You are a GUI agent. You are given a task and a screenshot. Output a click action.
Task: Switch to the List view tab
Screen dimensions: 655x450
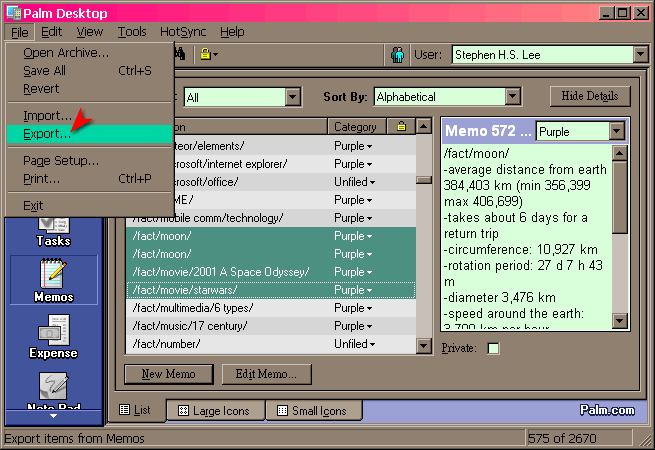click(135, 410)
